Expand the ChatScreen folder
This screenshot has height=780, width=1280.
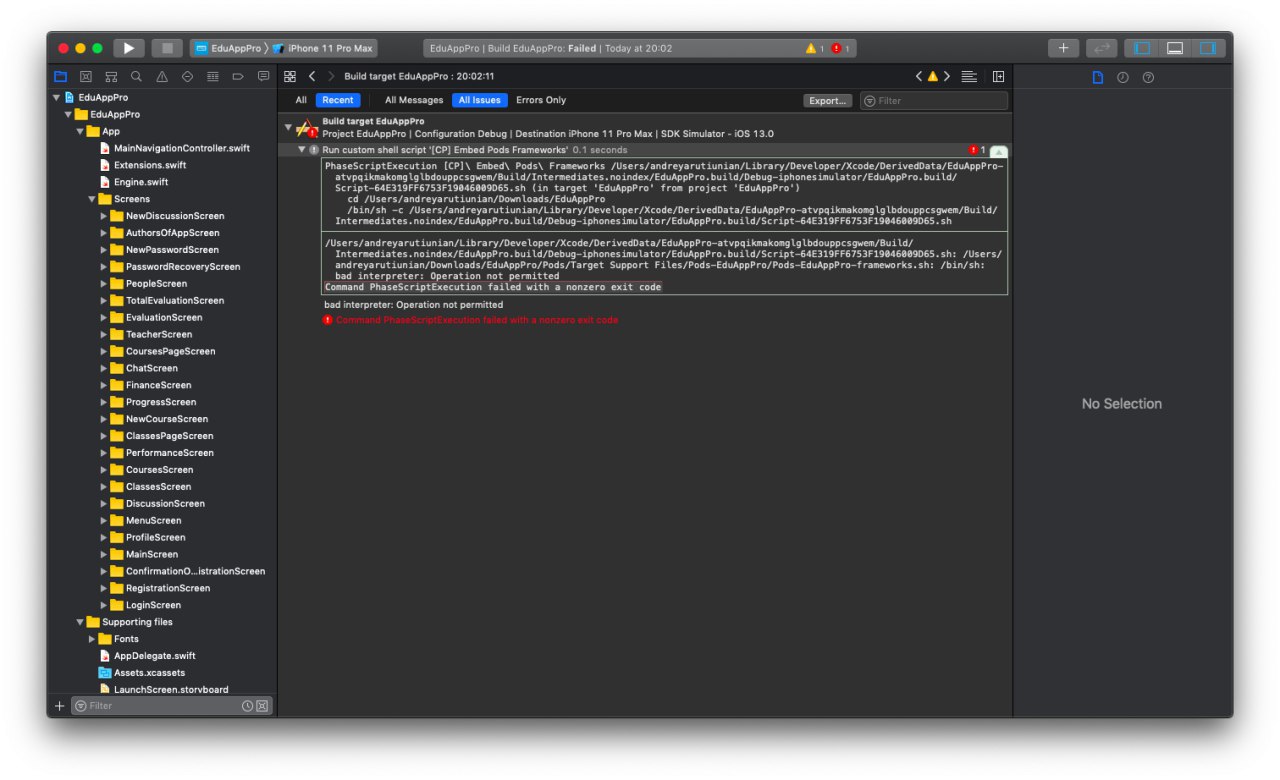[104, 368]
